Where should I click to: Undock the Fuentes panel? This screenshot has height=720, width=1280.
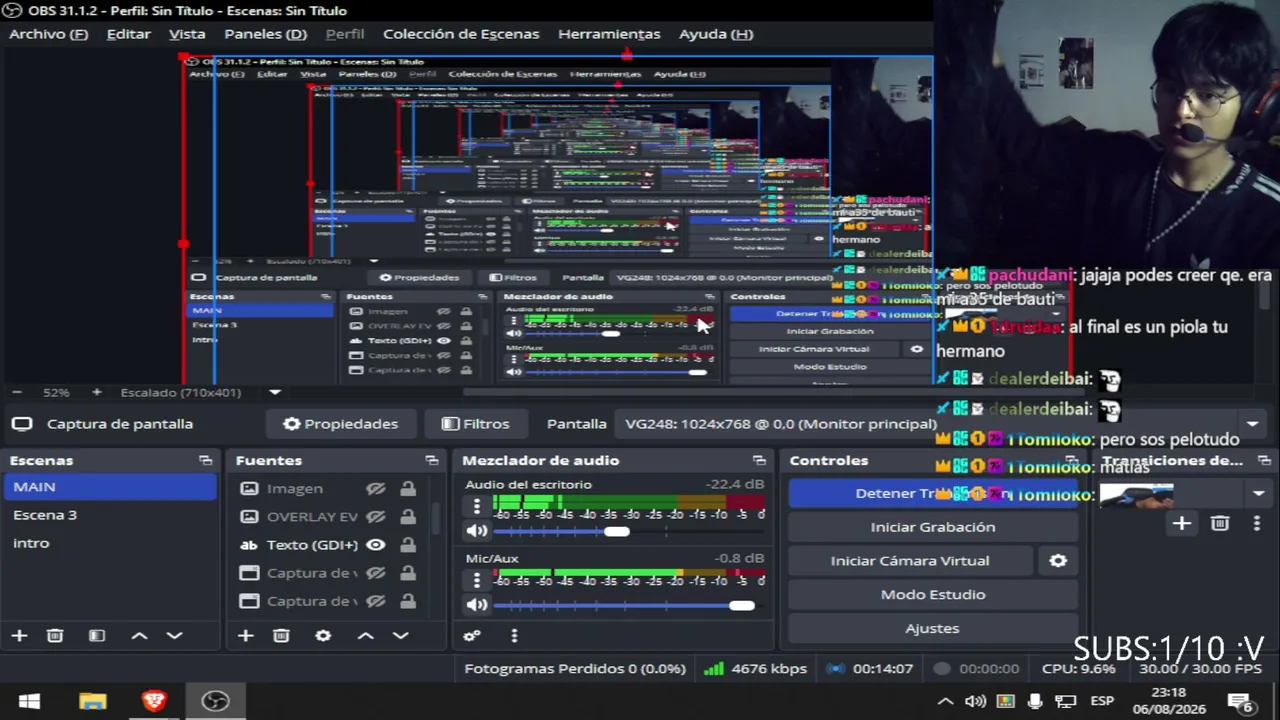pyautogui.click(x=432, y=460)
